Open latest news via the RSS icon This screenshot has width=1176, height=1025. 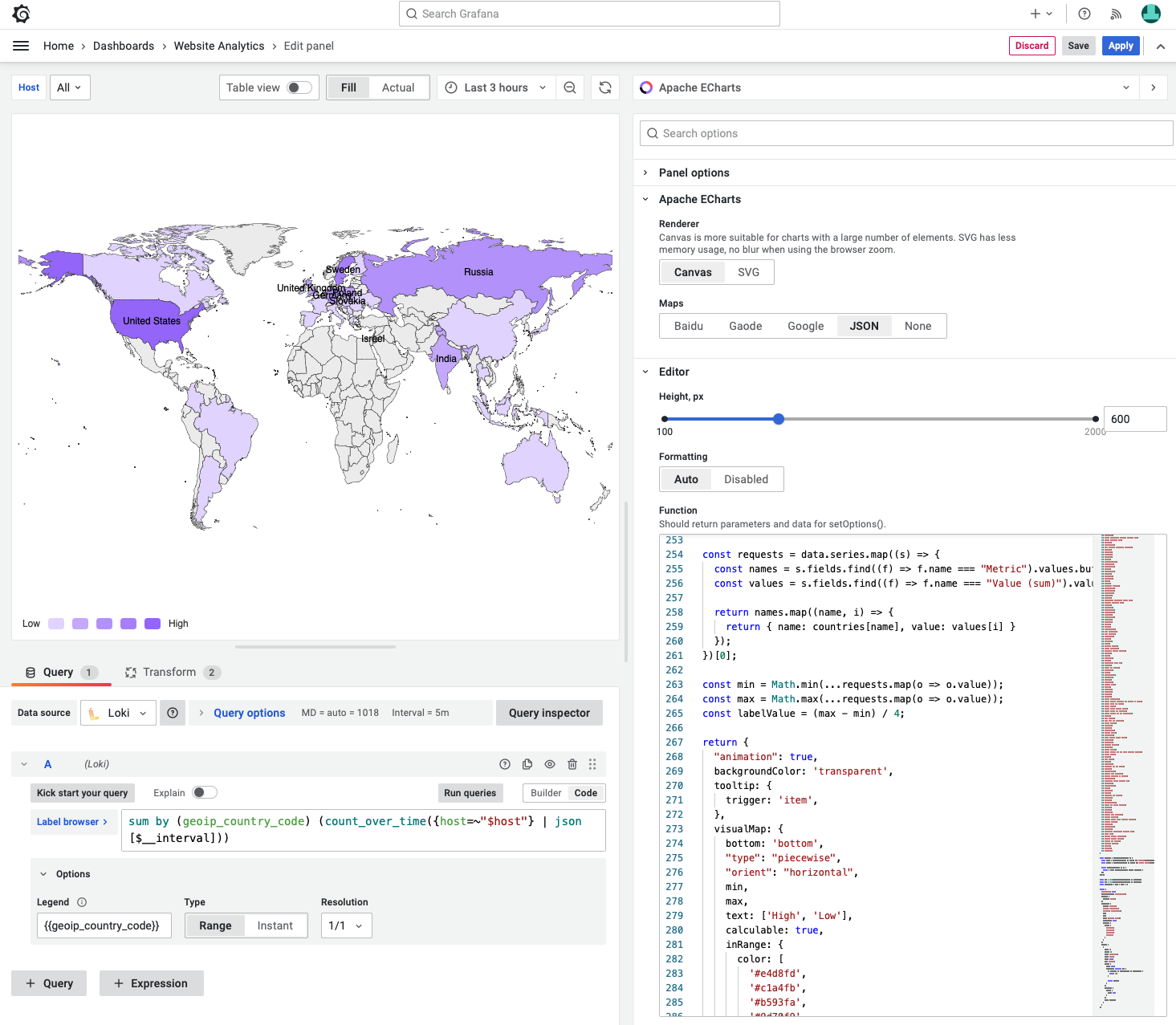pos(1116,14)
